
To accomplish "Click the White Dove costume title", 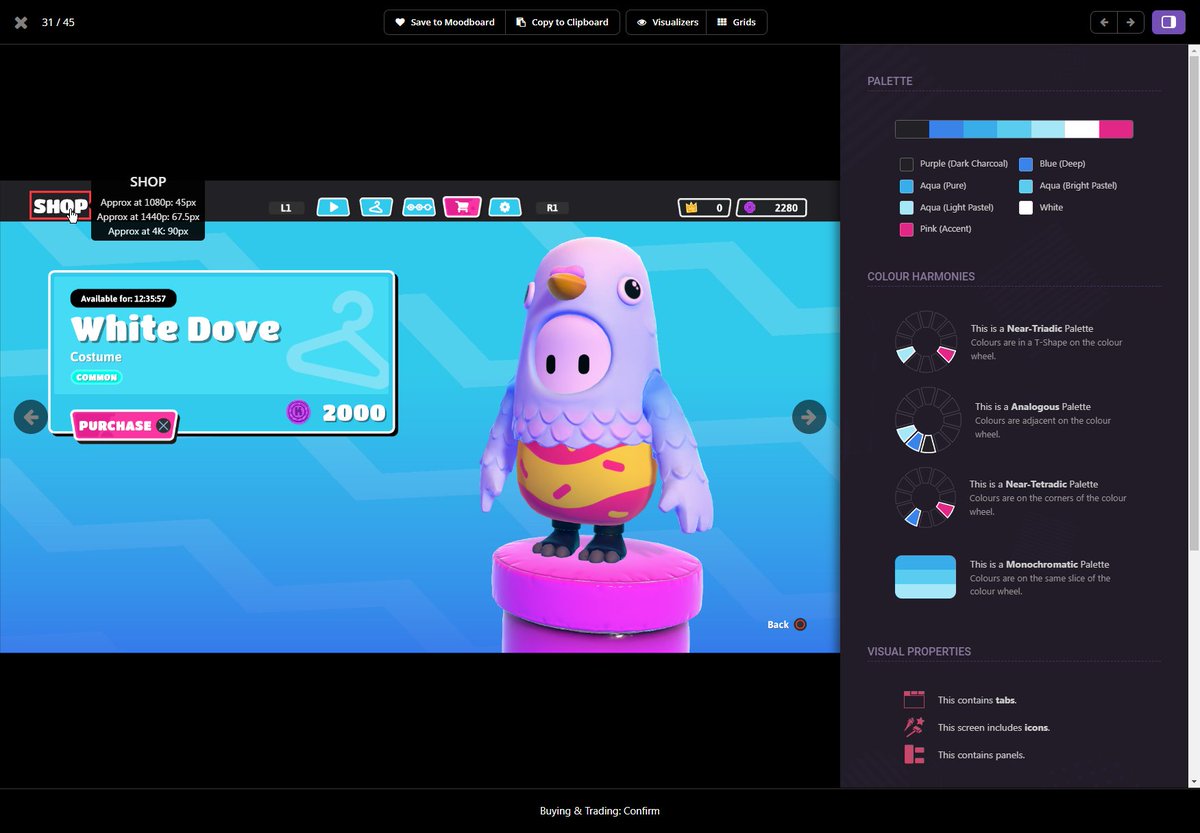I will tap(175, 329).
